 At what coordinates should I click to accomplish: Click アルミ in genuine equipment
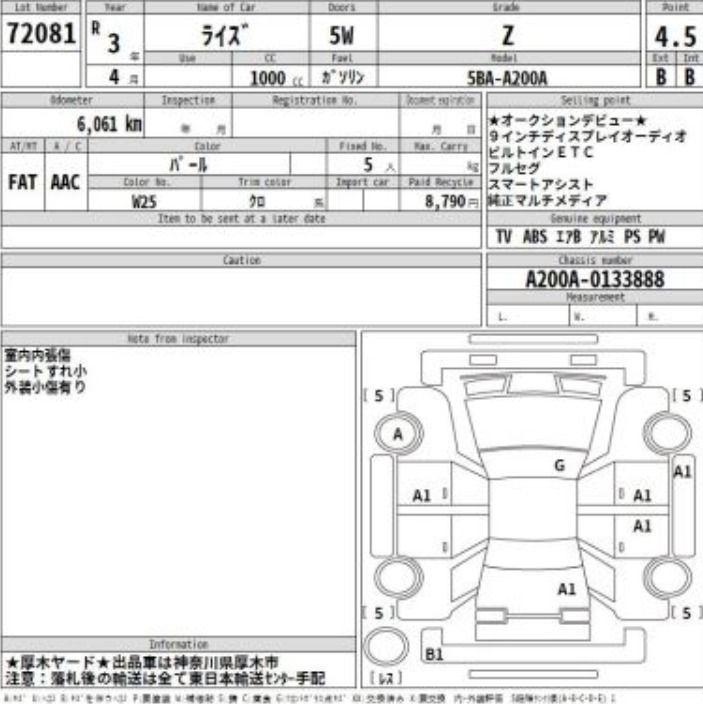click(602, 237)
